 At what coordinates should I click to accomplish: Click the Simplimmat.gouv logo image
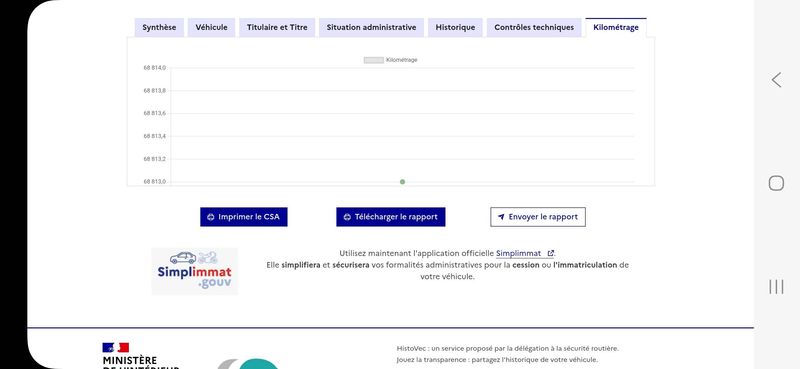[194, 271]
